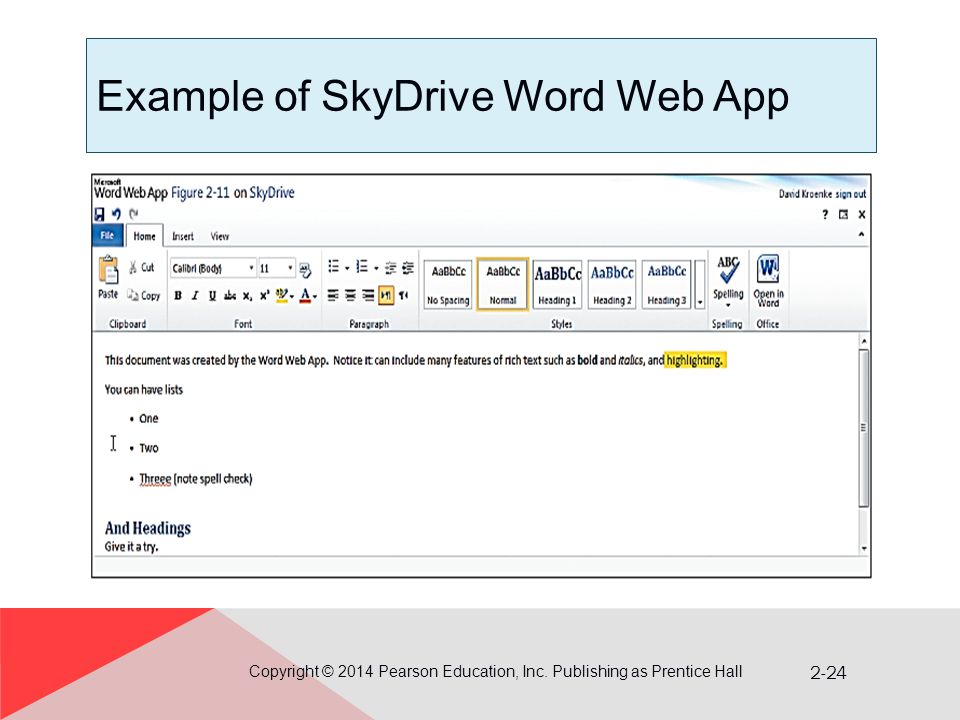Image resolution: width=960 pixels, height=720 pixels.
Task: Run the Spelling check
Action: (x=728, y=278)
